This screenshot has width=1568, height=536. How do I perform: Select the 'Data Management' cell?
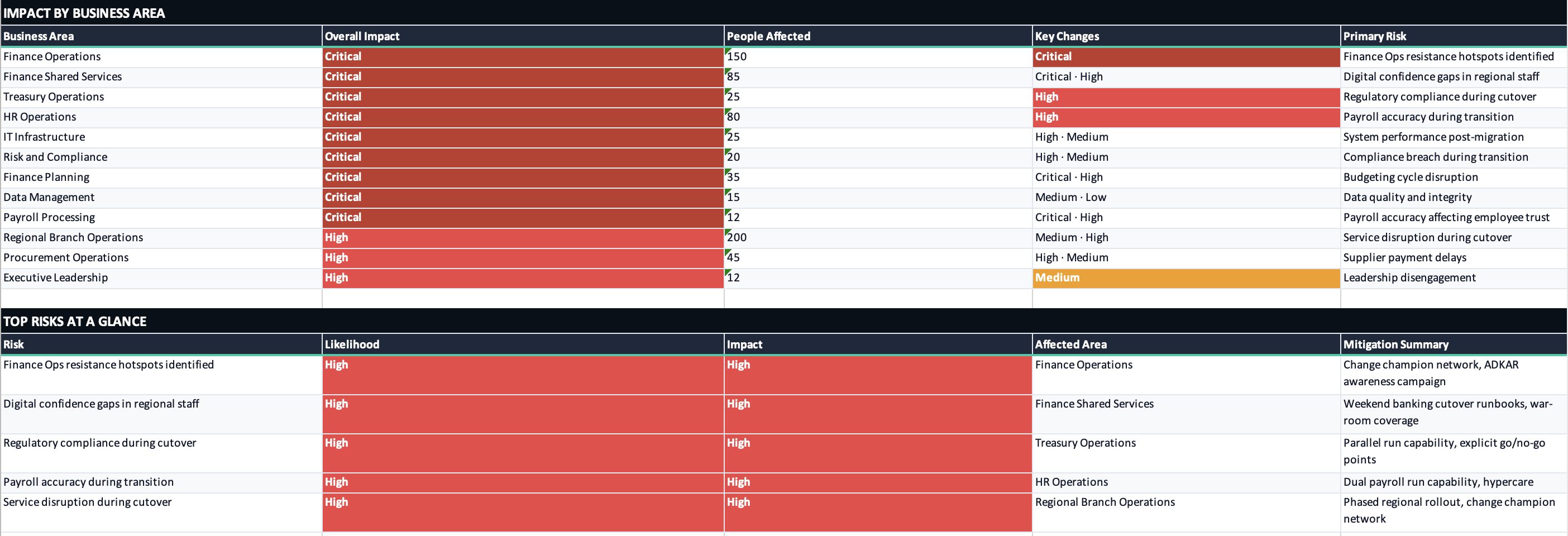161,197
